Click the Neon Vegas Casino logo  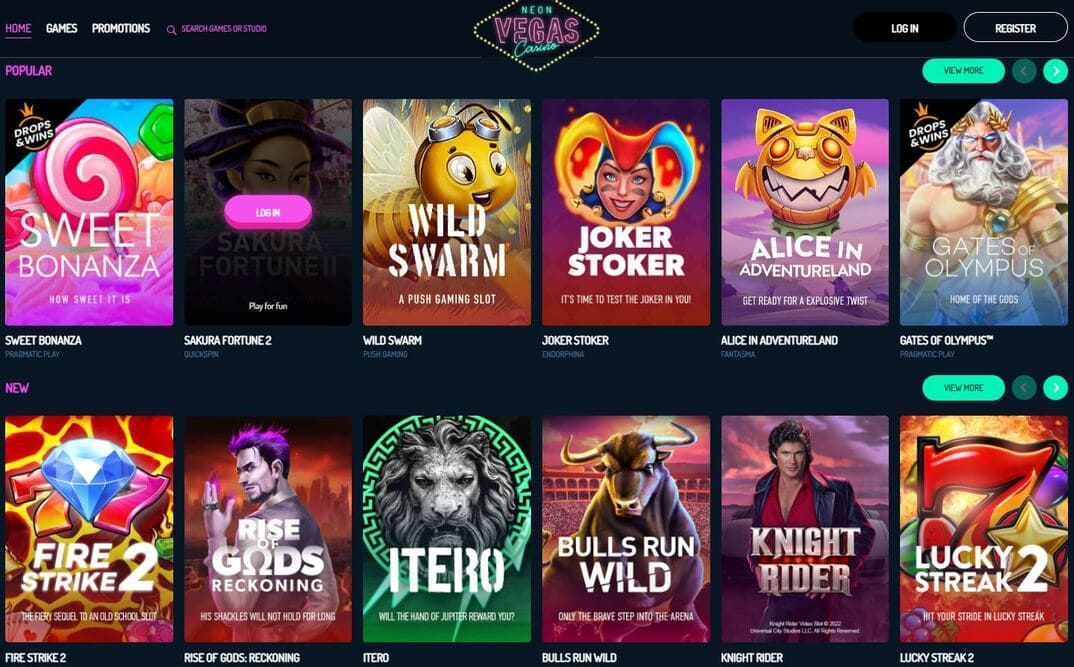(x=536, y=34)
